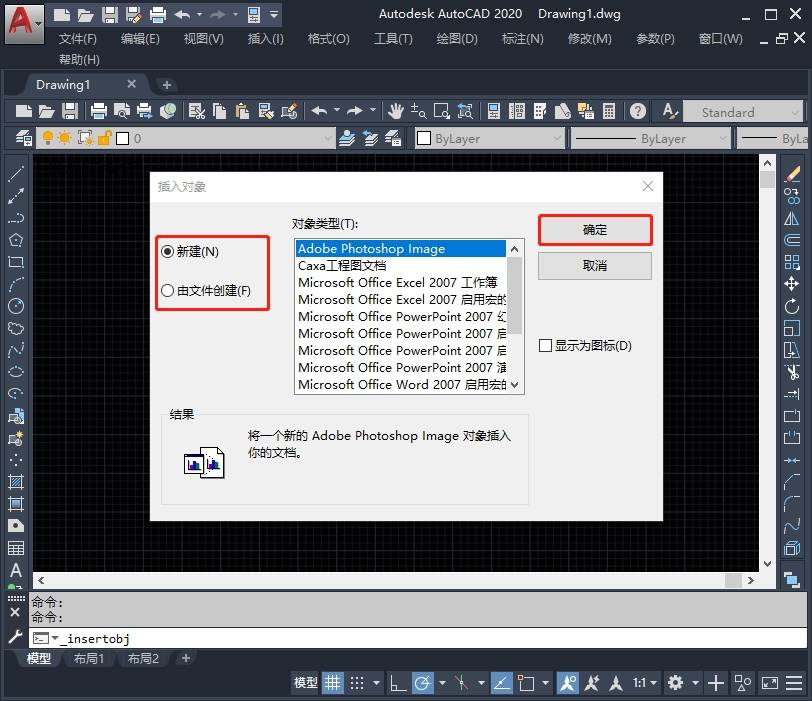This screenshot has height=701, width=812.
Task: Click the Erase tool icon
Action: 792,174
